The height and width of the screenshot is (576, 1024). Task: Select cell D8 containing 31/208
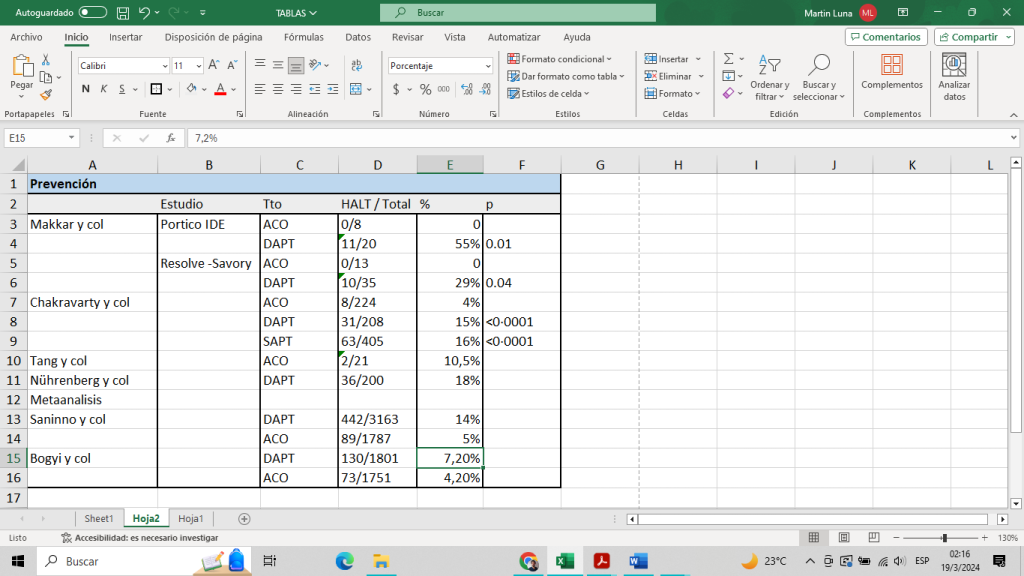coord(377,322)
